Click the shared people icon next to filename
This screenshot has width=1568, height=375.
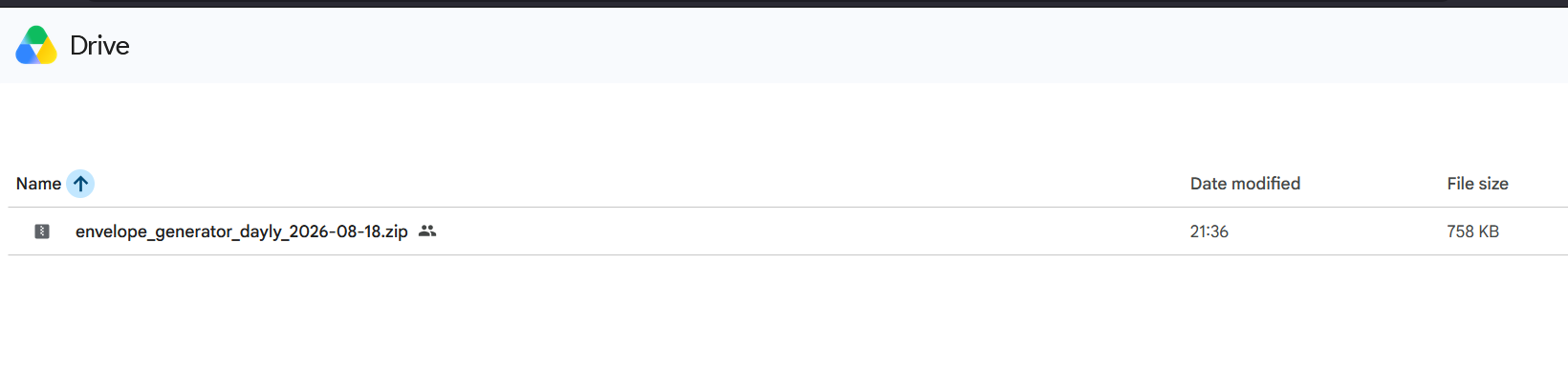pyautogui.click(x=427, y=231)
